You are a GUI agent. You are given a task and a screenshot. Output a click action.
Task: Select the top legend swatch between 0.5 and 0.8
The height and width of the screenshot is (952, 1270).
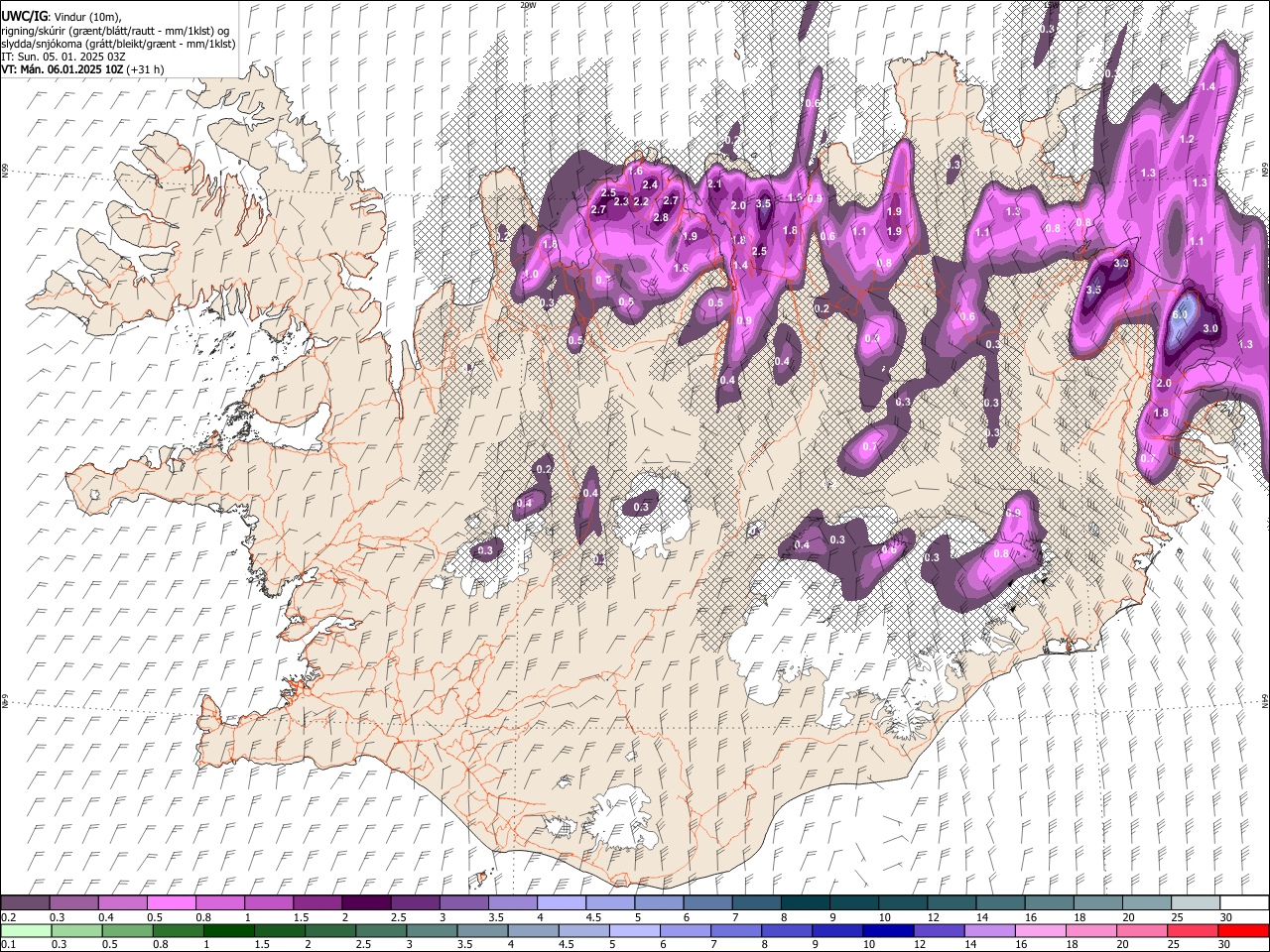pos(172,902)
